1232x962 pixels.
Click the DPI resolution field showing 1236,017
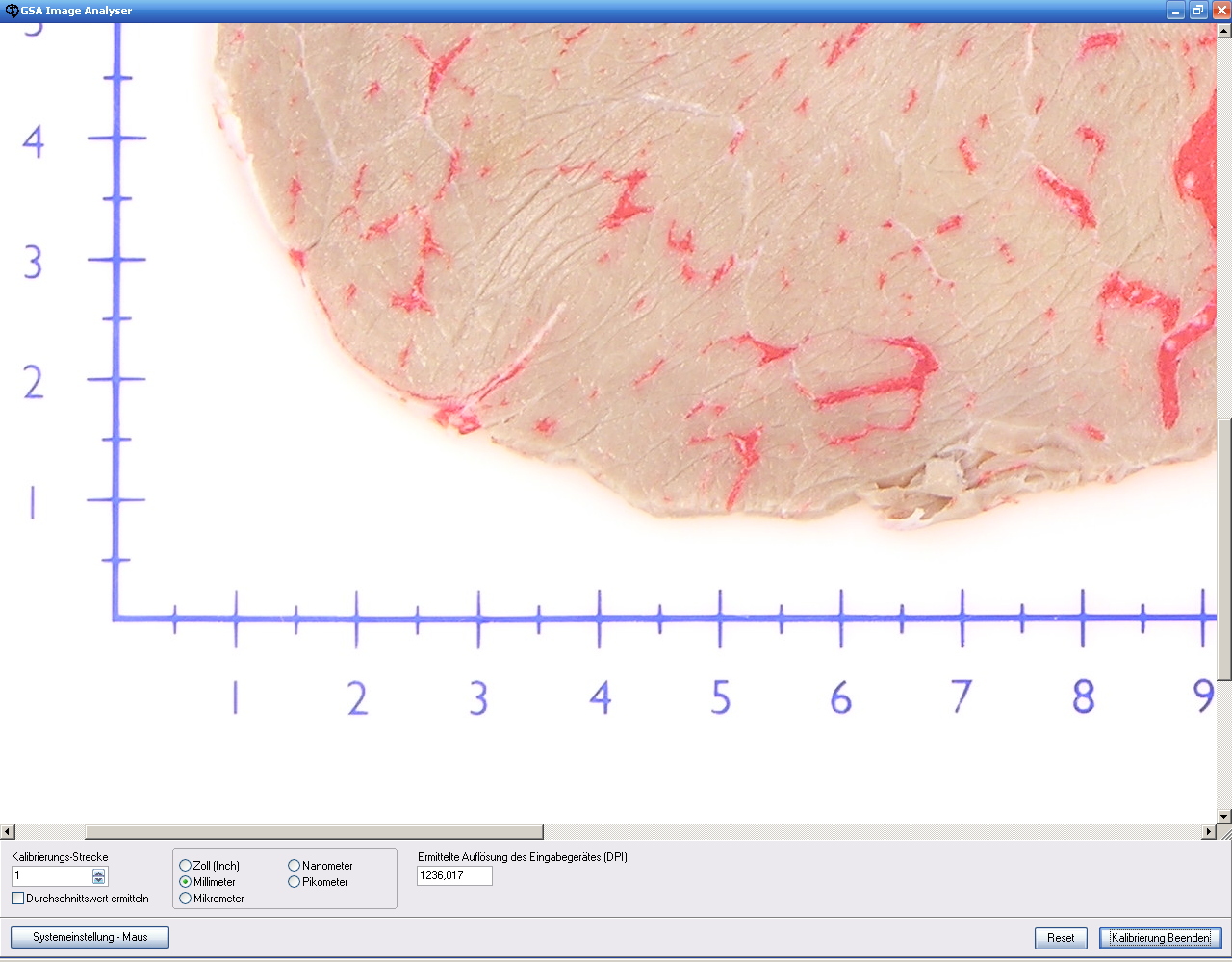(x=454, y=875)
